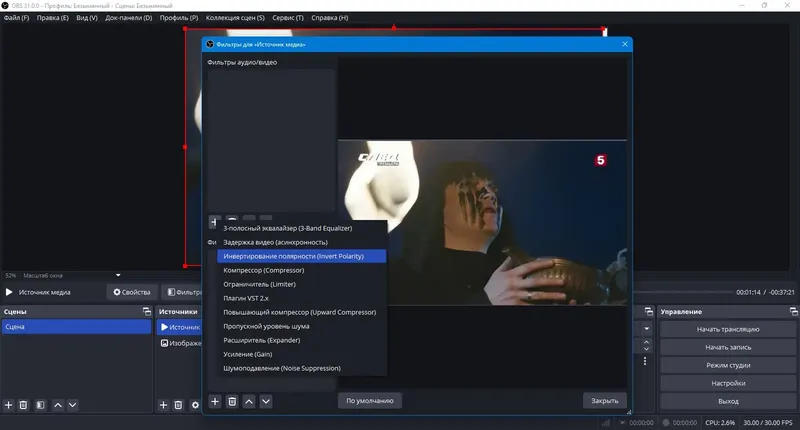Click Закрыть button in Filters dialog
800x430 pixels.
point(605,401)
